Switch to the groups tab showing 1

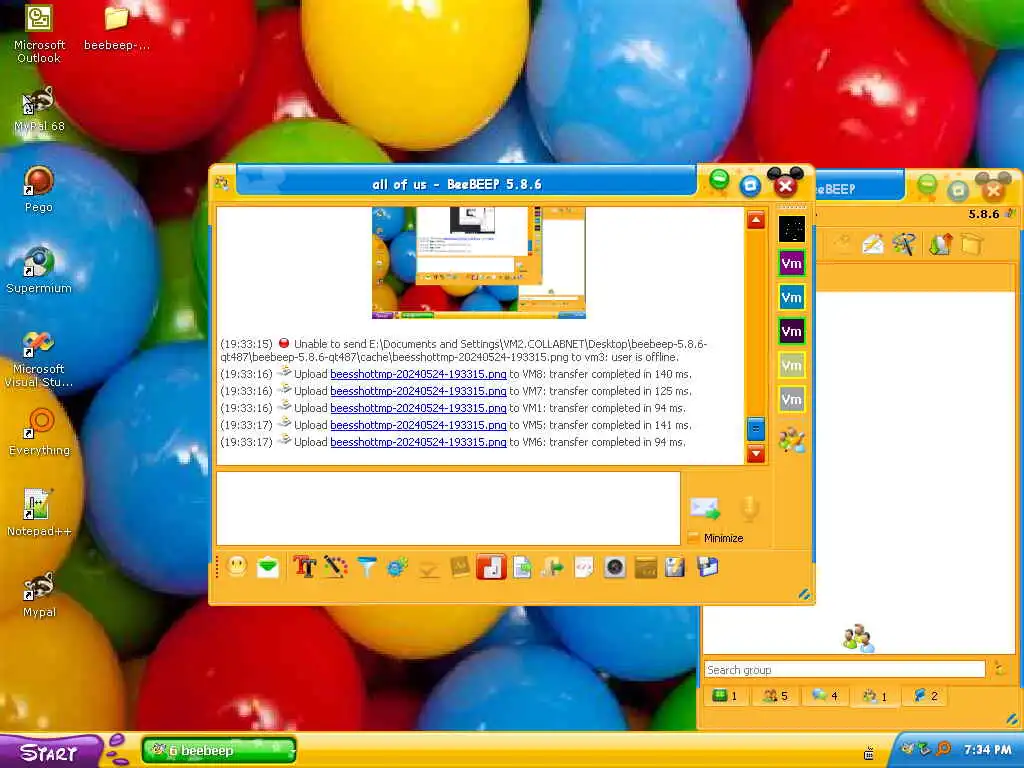pos(874,696)
